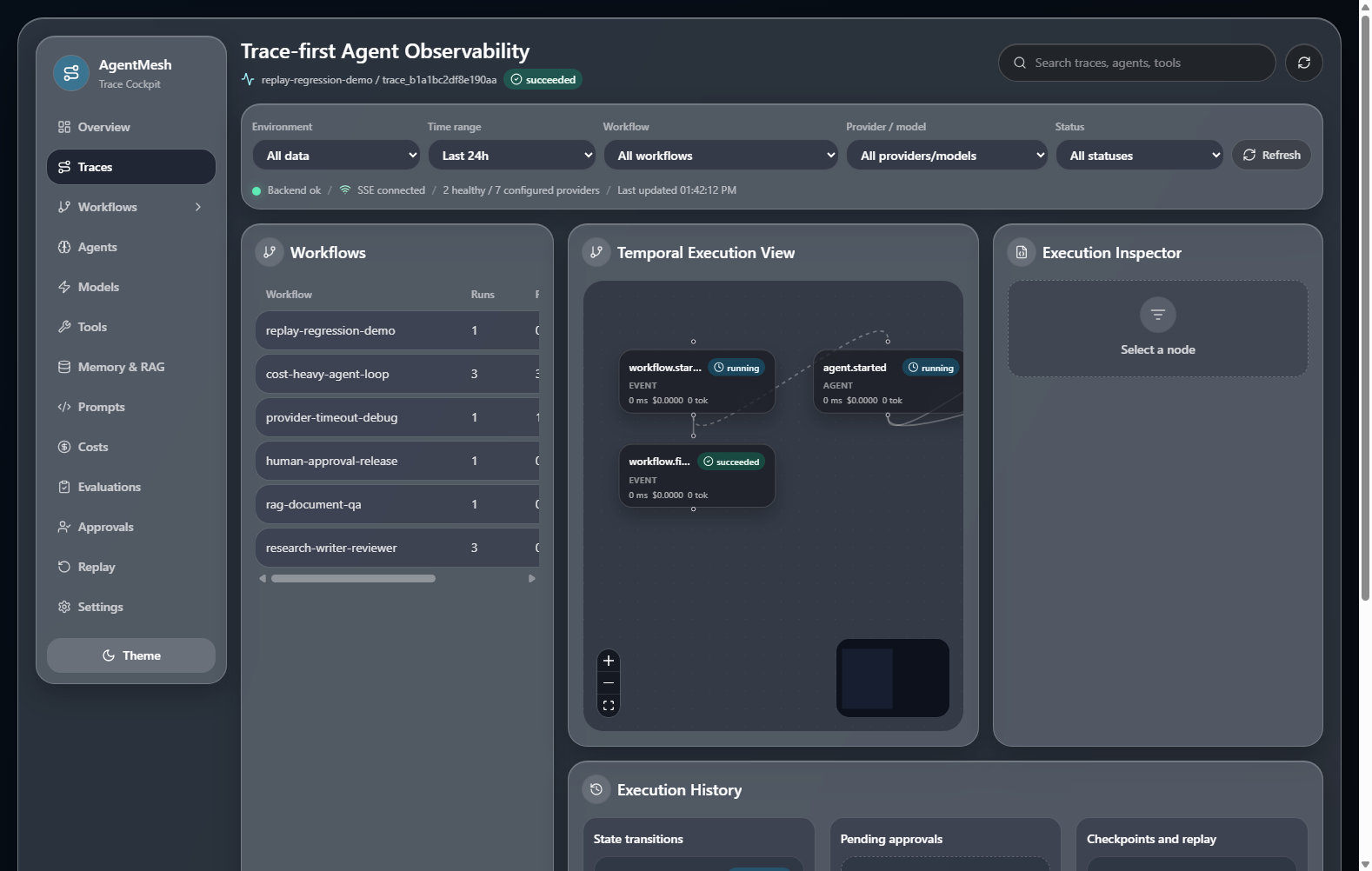
Task: Click the breadcrumb replay-regression-demo trace path
Action: (x=379, y=80)
